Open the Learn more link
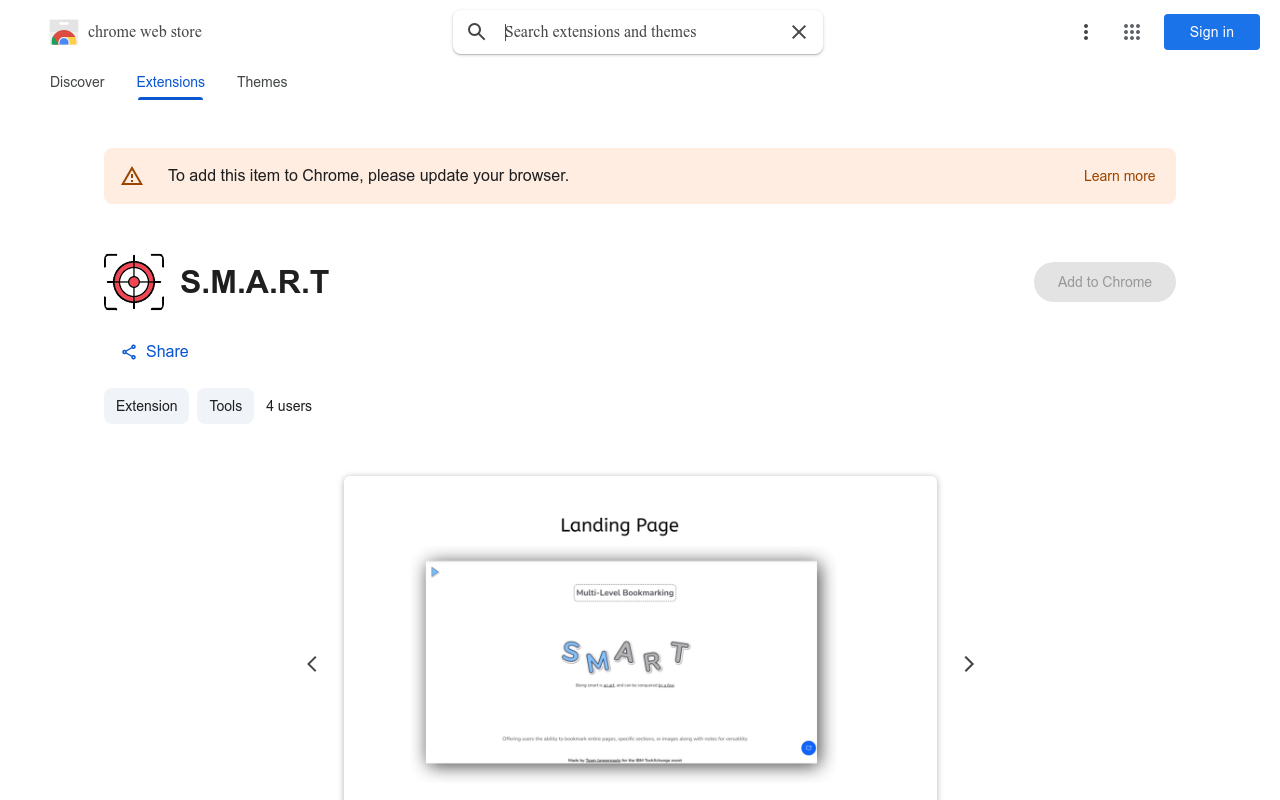Viewport: 1280px width, 800px height. pyautogui.click(x=1119, y=176)
